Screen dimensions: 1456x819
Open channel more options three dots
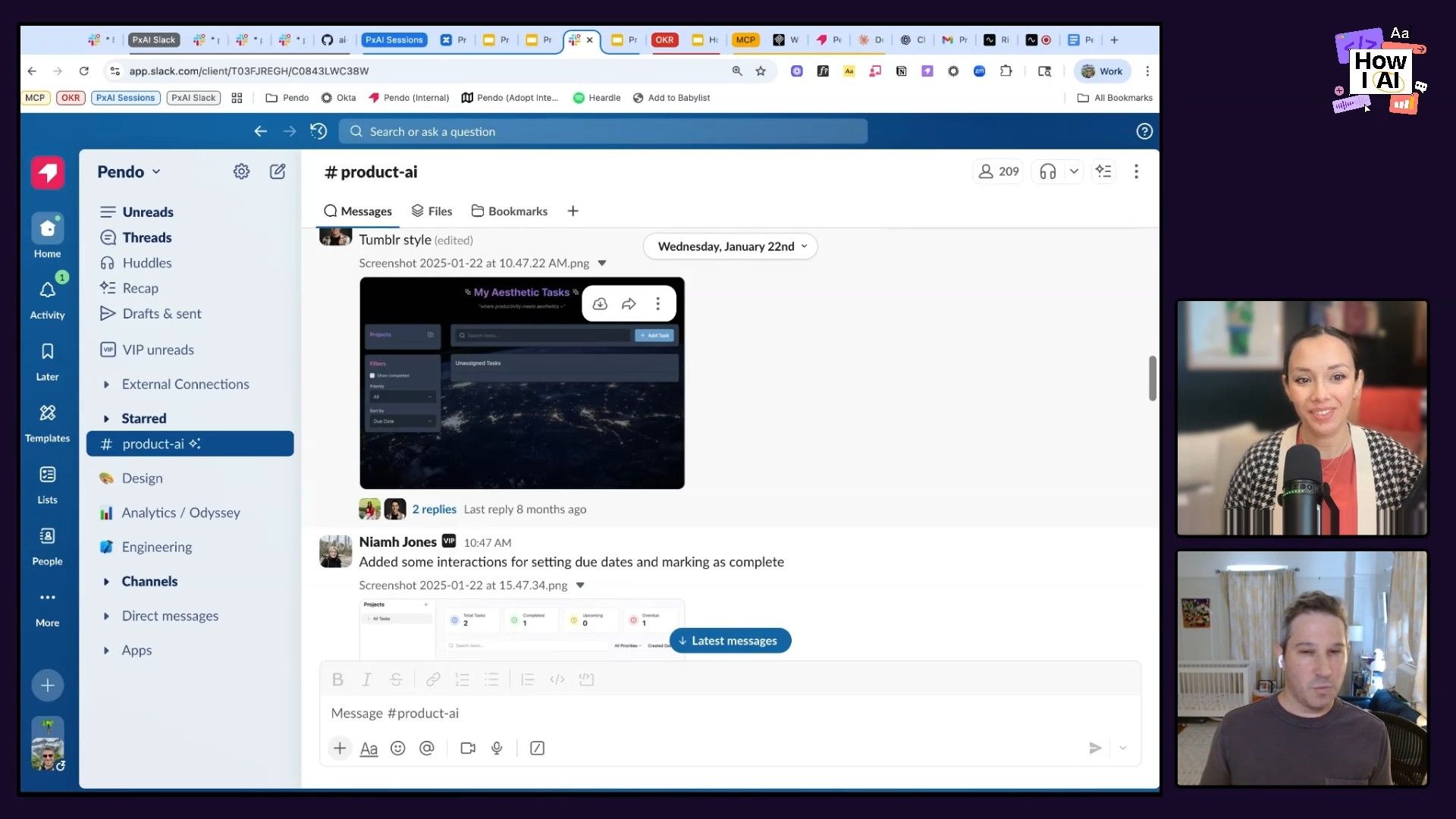[1136, 171]
